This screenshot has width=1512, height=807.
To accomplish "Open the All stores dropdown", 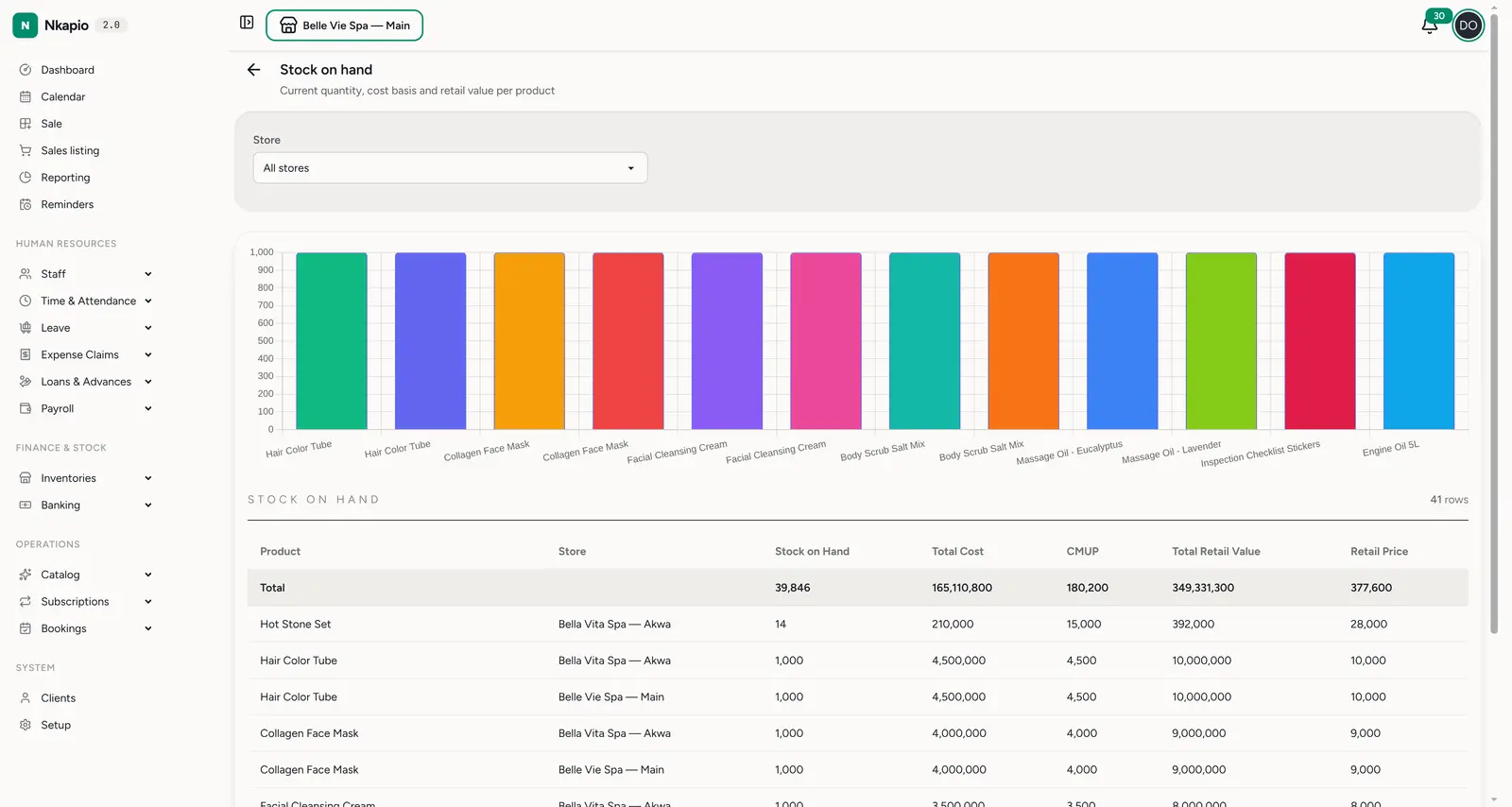I will (x=450, y=168).
